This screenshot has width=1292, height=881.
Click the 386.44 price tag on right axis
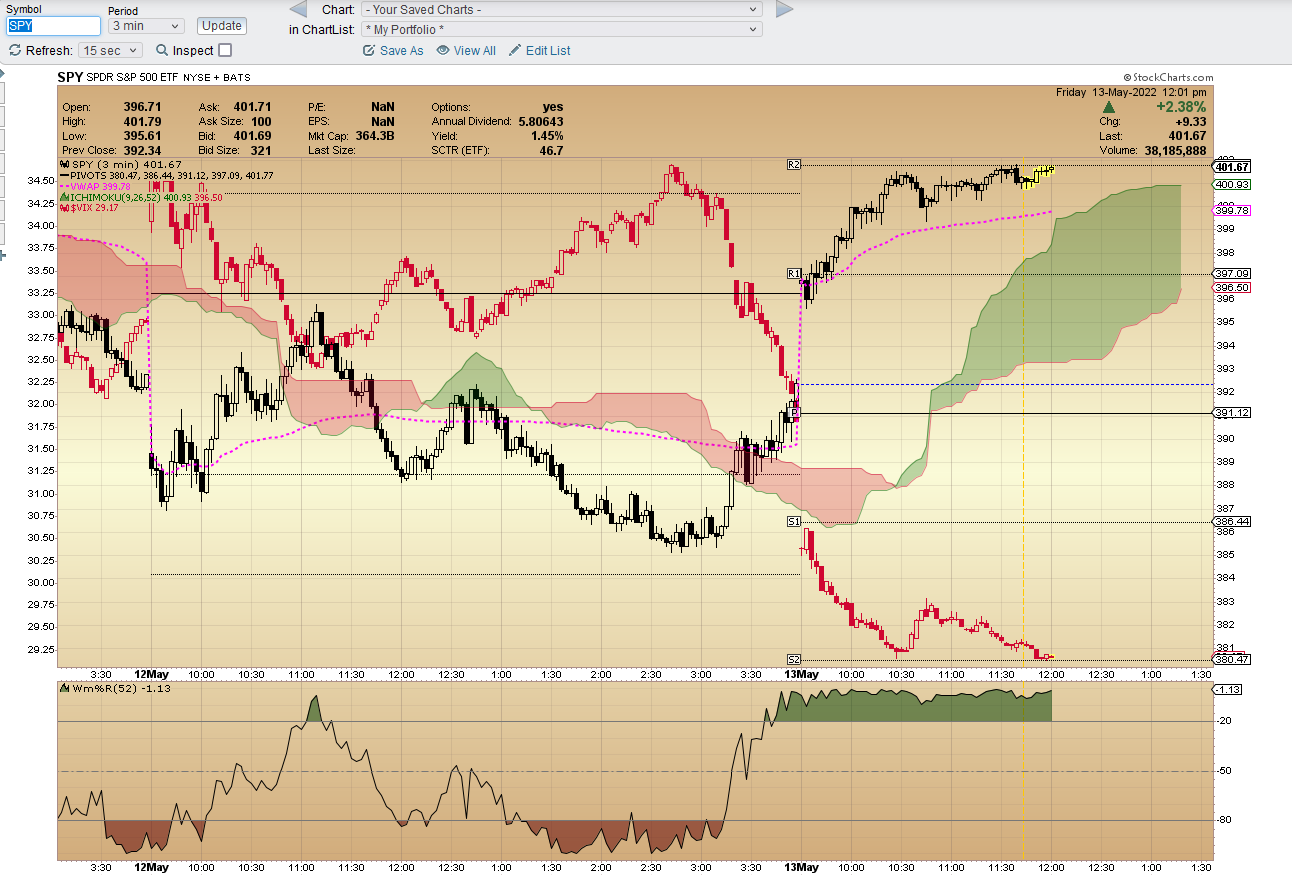tap(1233, 522)
